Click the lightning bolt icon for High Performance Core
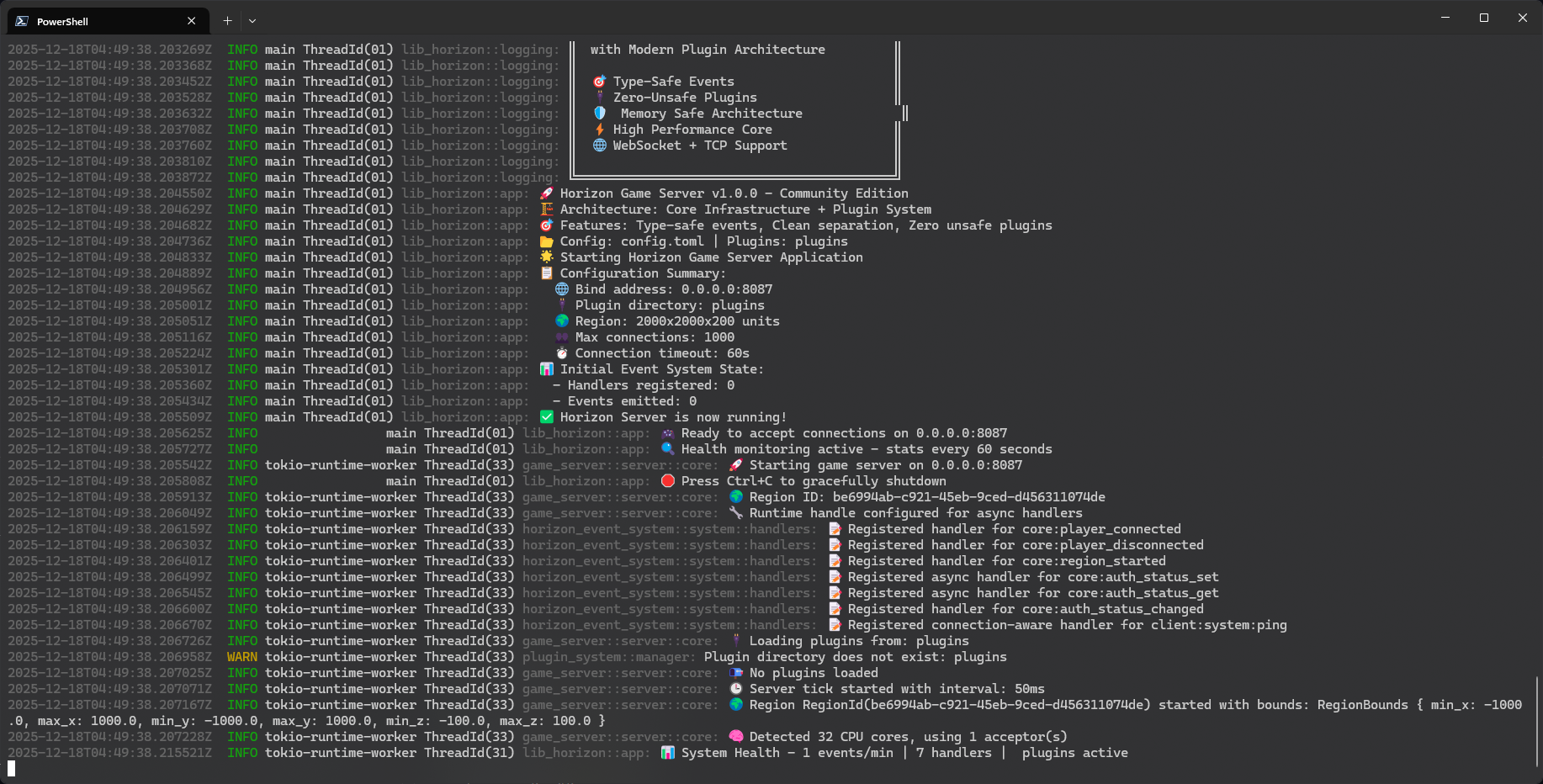 pyautogui.click(x=599, y=129)
